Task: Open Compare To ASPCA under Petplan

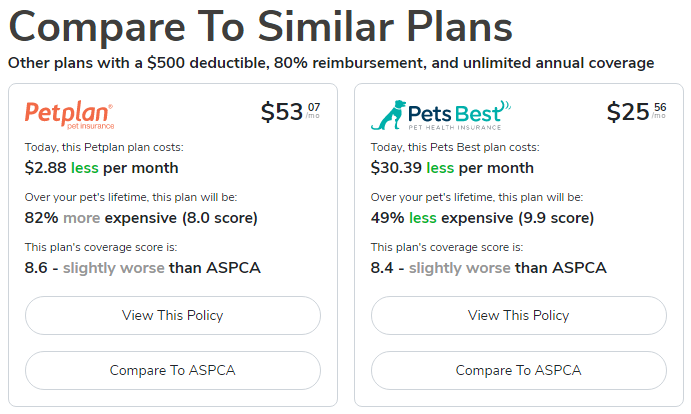Action: click(172, 370)
